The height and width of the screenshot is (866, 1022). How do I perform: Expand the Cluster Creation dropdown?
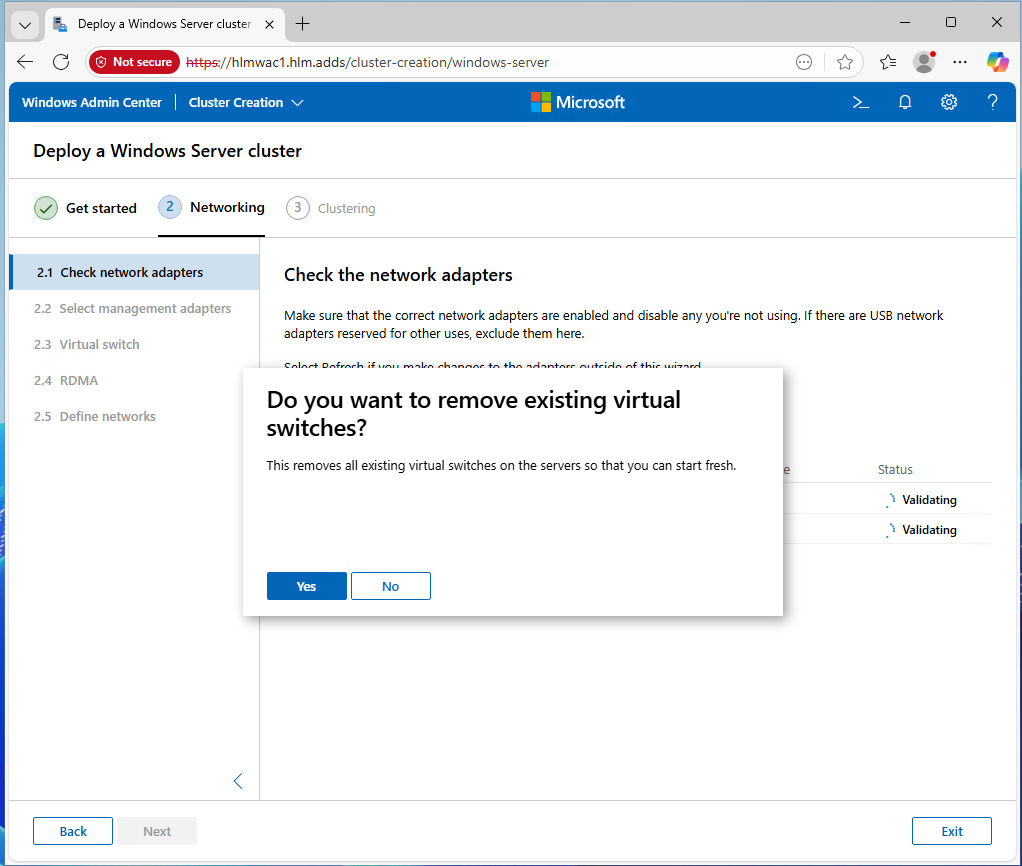tap(246, 102)
